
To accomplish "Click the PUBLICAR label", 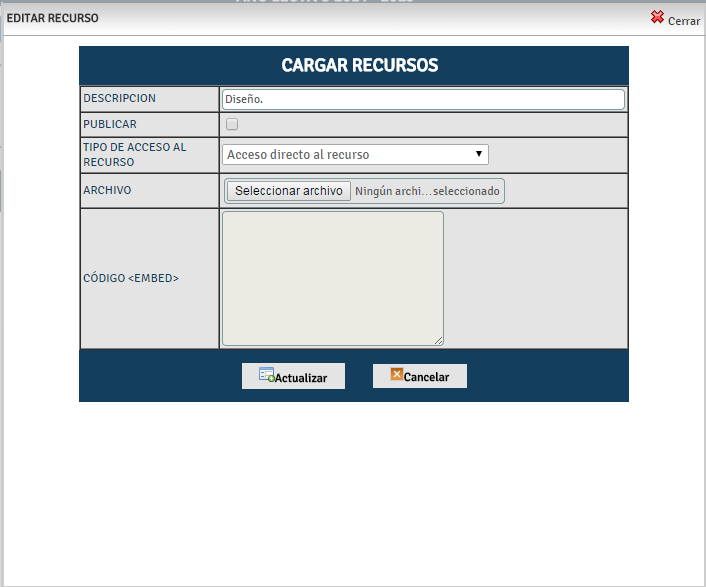I will [x=110, y=124].
